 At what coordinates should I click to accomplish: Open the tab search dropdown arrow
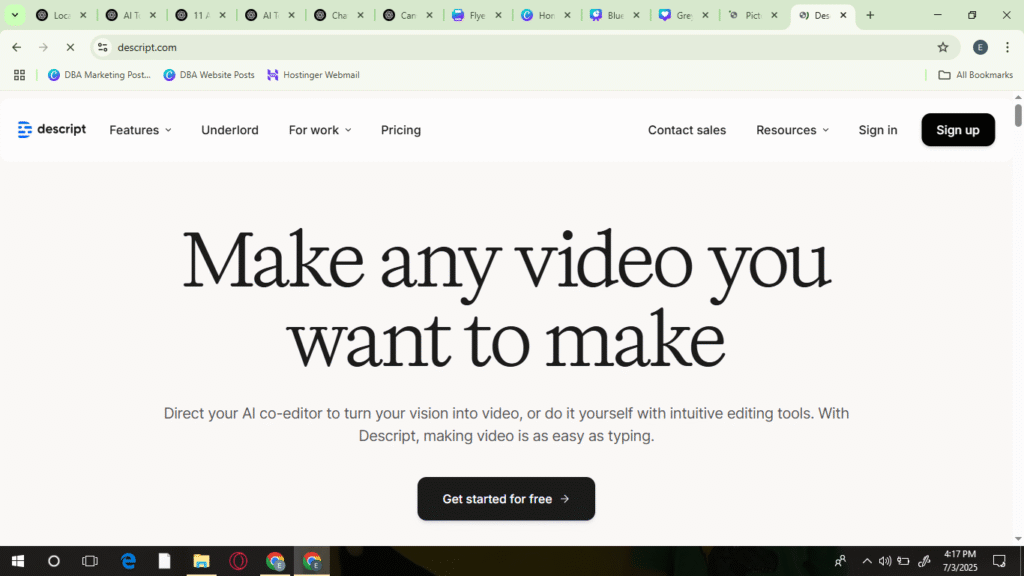click(x=14, y=15)
